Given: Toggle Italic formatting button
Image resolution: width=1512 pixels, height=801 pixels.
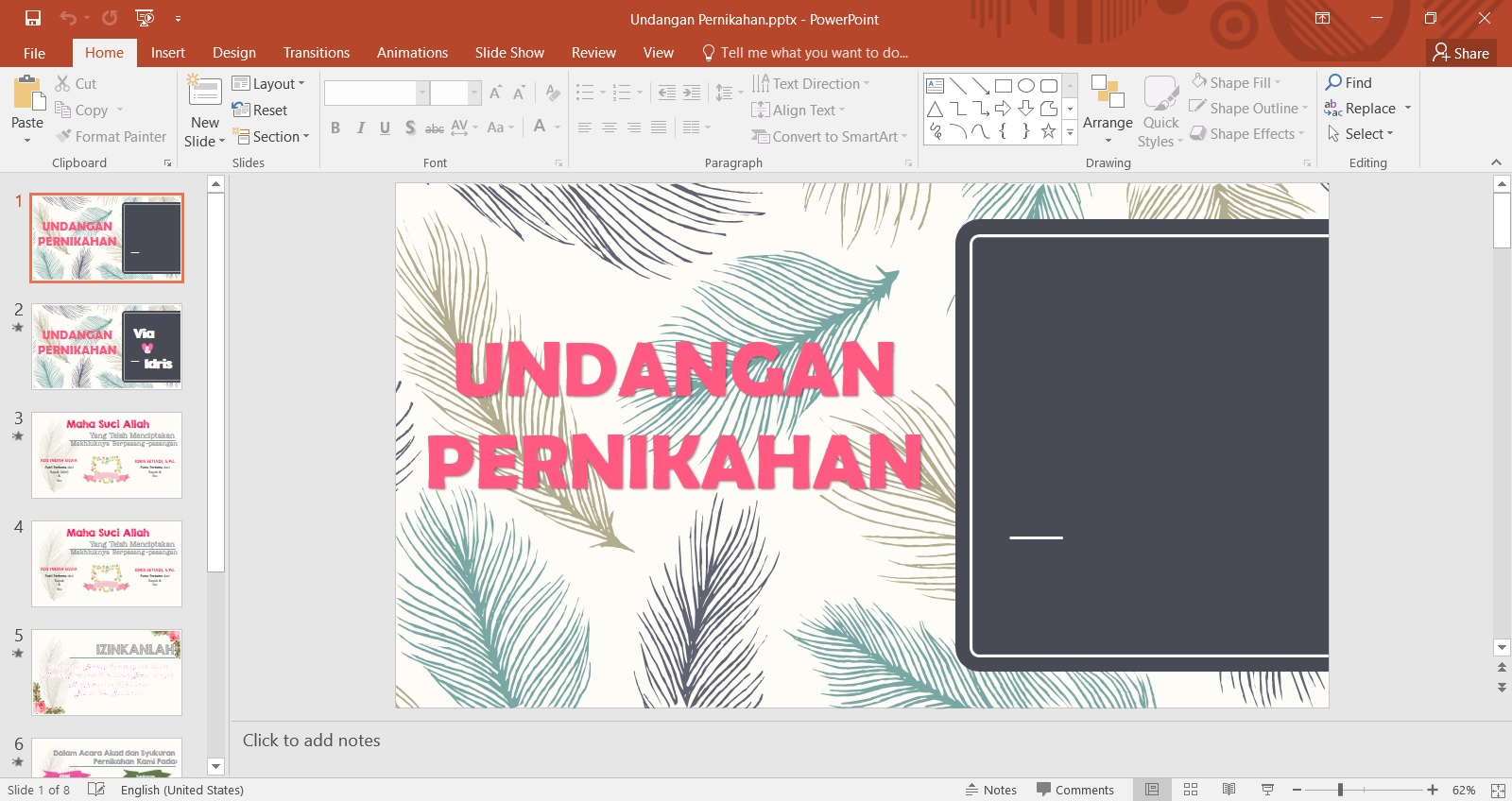Looking at the screenshot, I should click(x=360, y=128).
